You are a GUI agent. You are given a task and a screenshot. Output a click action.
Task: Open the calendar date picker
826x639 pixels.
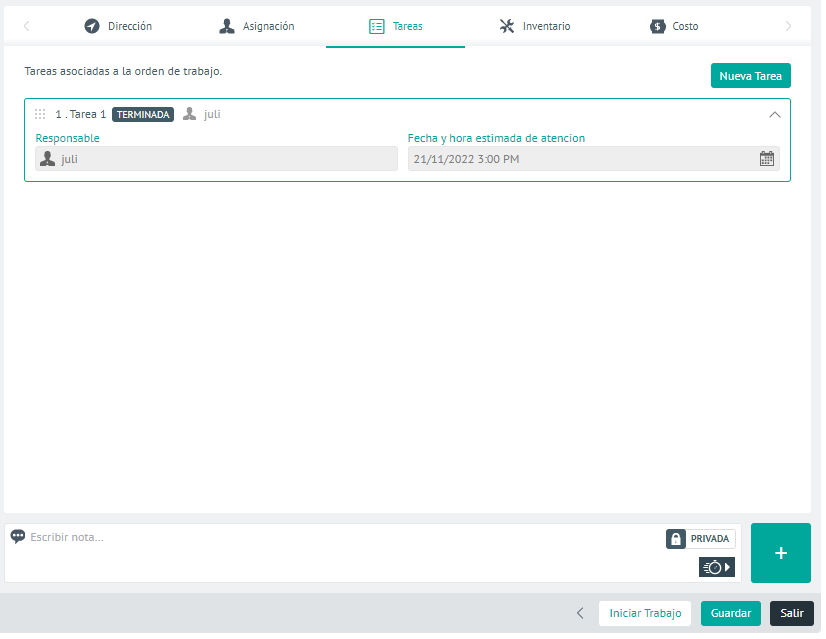click(766, 159)
